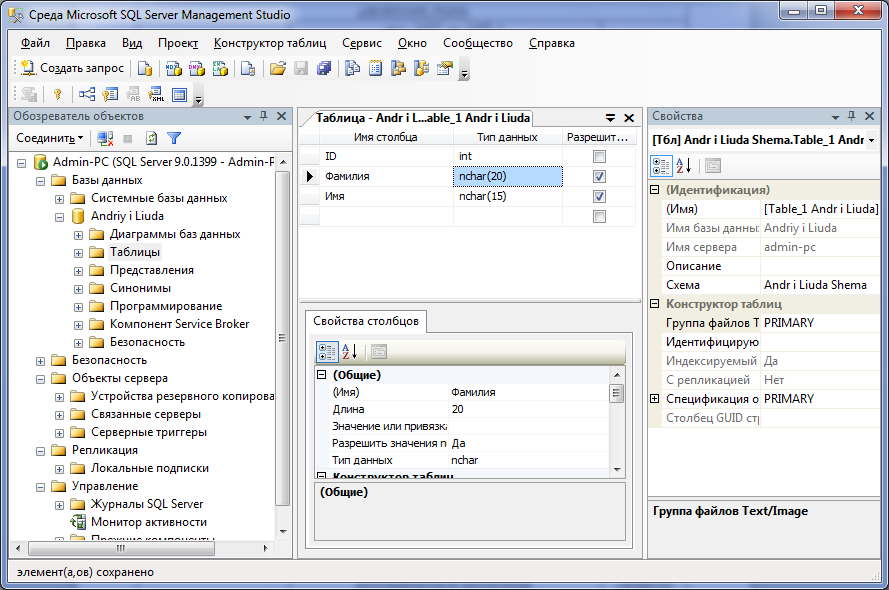Click the column properties vertical scrollbar thumb
This screenshot has width=889, height=590.
pyautogui.click(x=617, y=392)
